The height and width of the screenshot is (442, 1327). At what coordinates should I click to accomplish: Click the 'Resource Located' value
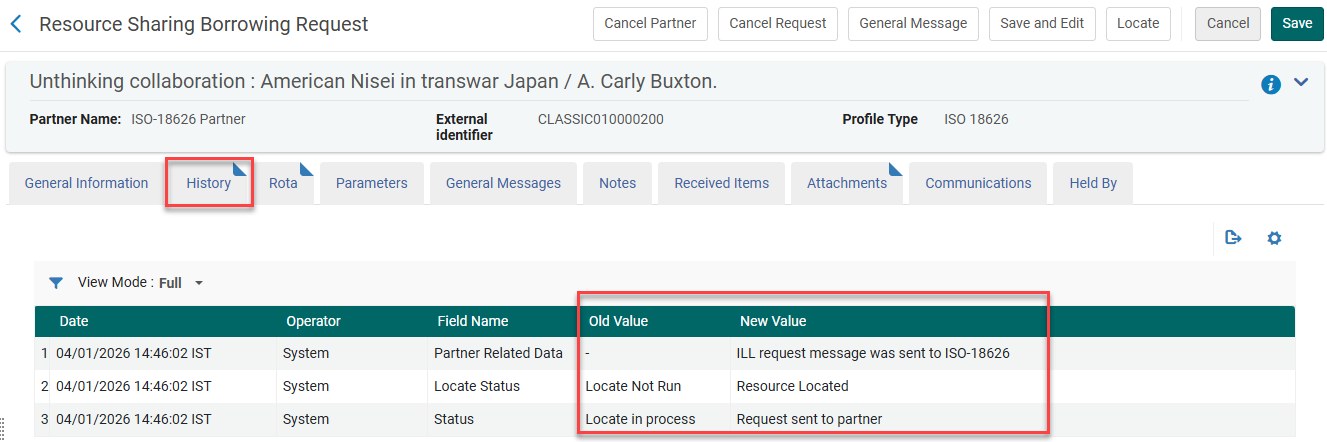(x=792, y=386)
